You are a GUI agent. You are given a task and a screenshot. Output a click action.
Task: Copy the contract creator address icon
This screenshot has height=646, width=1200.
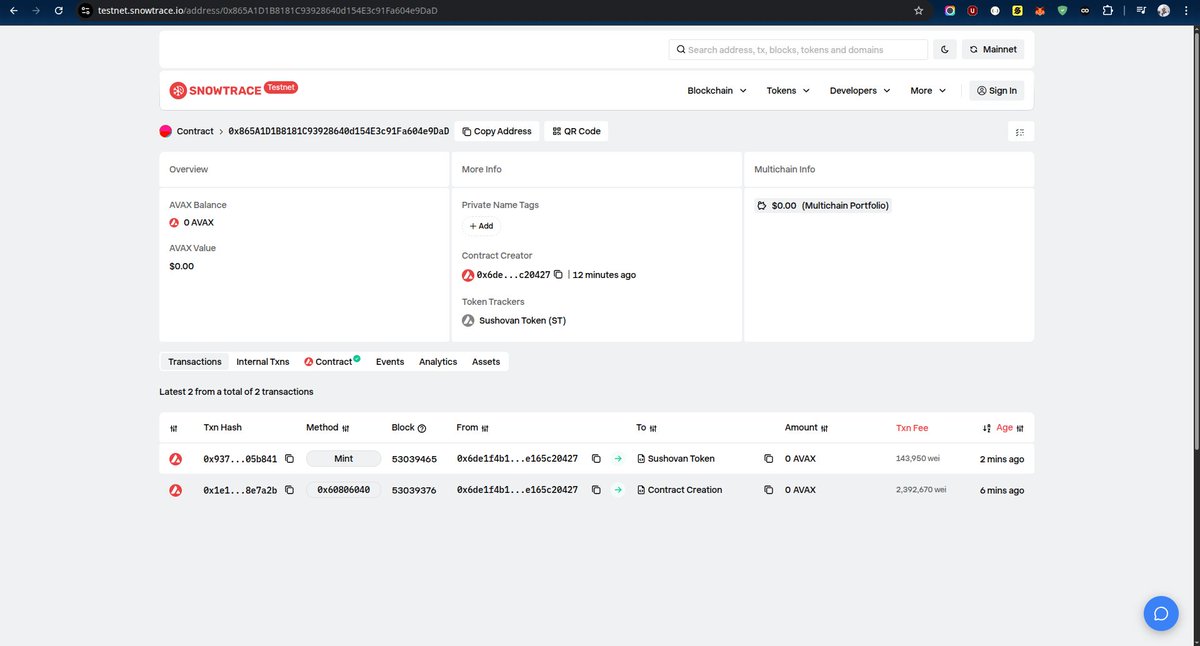[558, 274]
